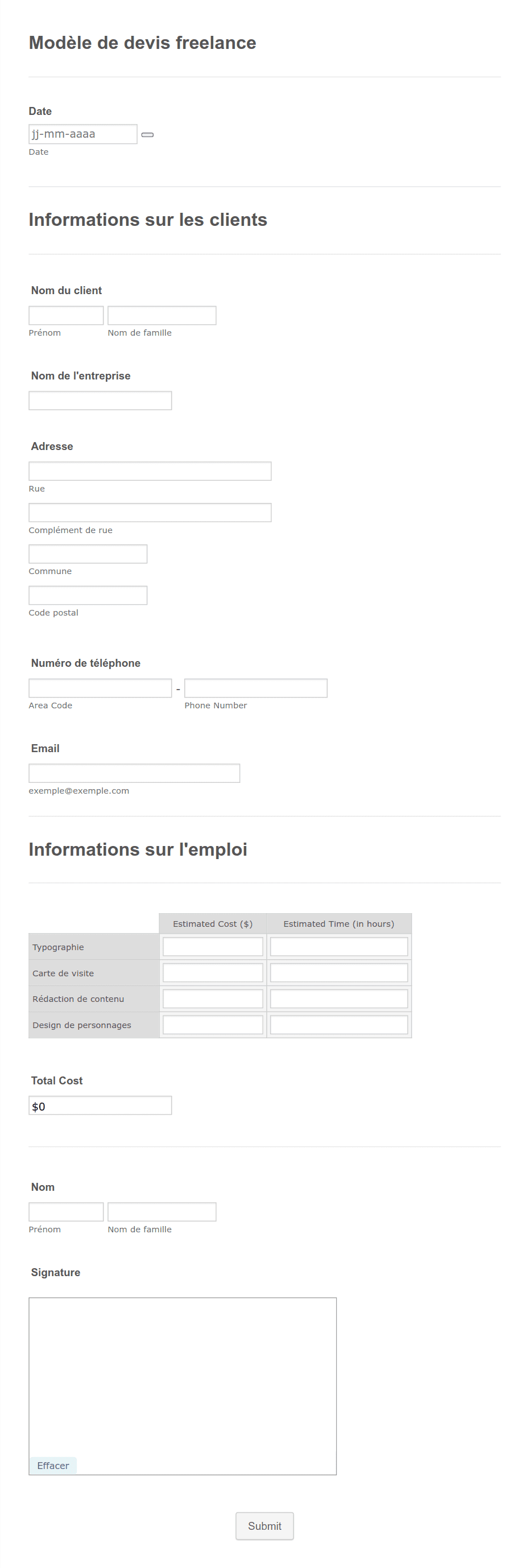Select Typographie Estimated Cost cell

coord(212,947)
